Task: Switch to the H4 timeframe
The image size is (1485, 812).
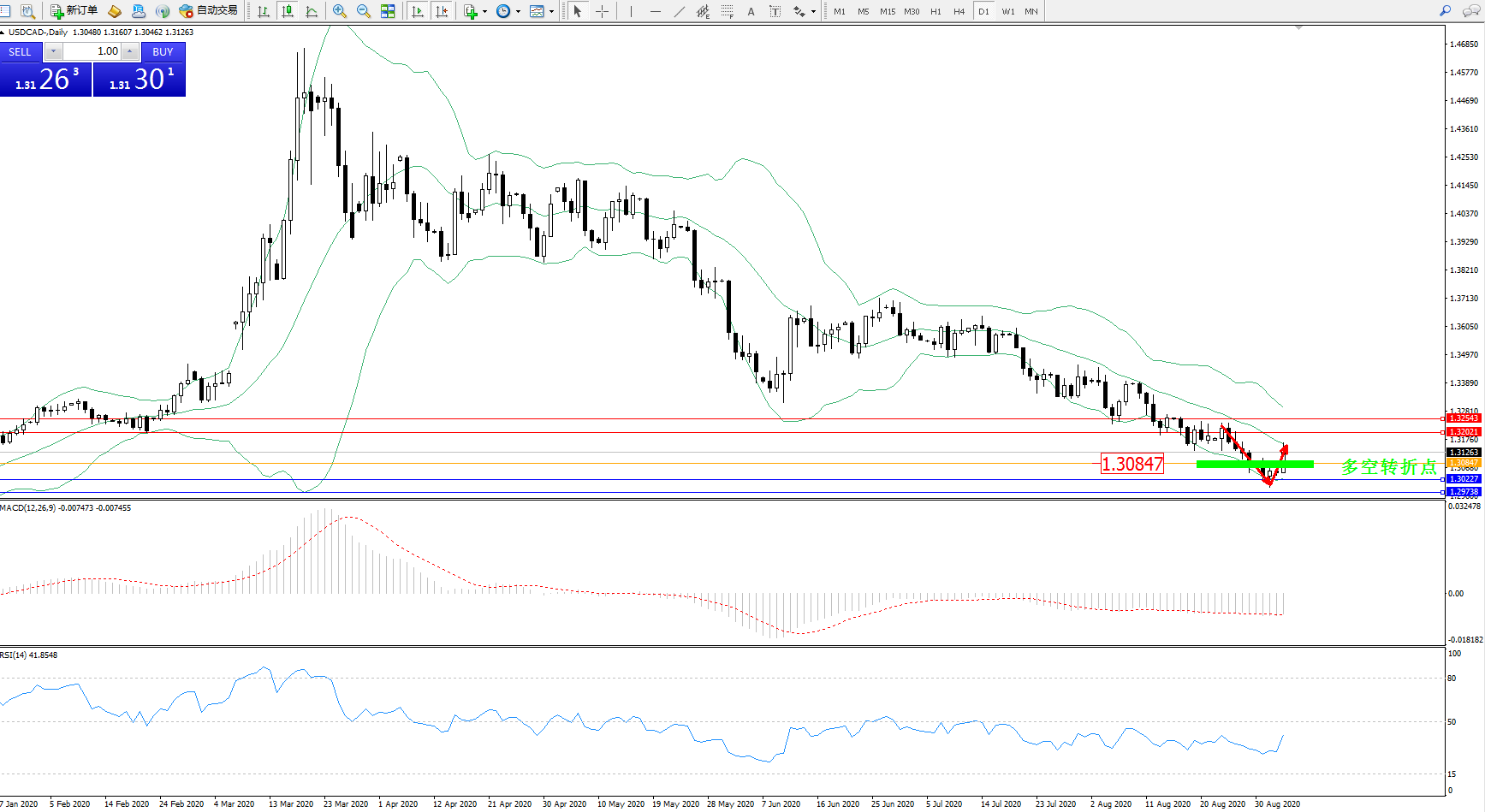Action: 959,11
